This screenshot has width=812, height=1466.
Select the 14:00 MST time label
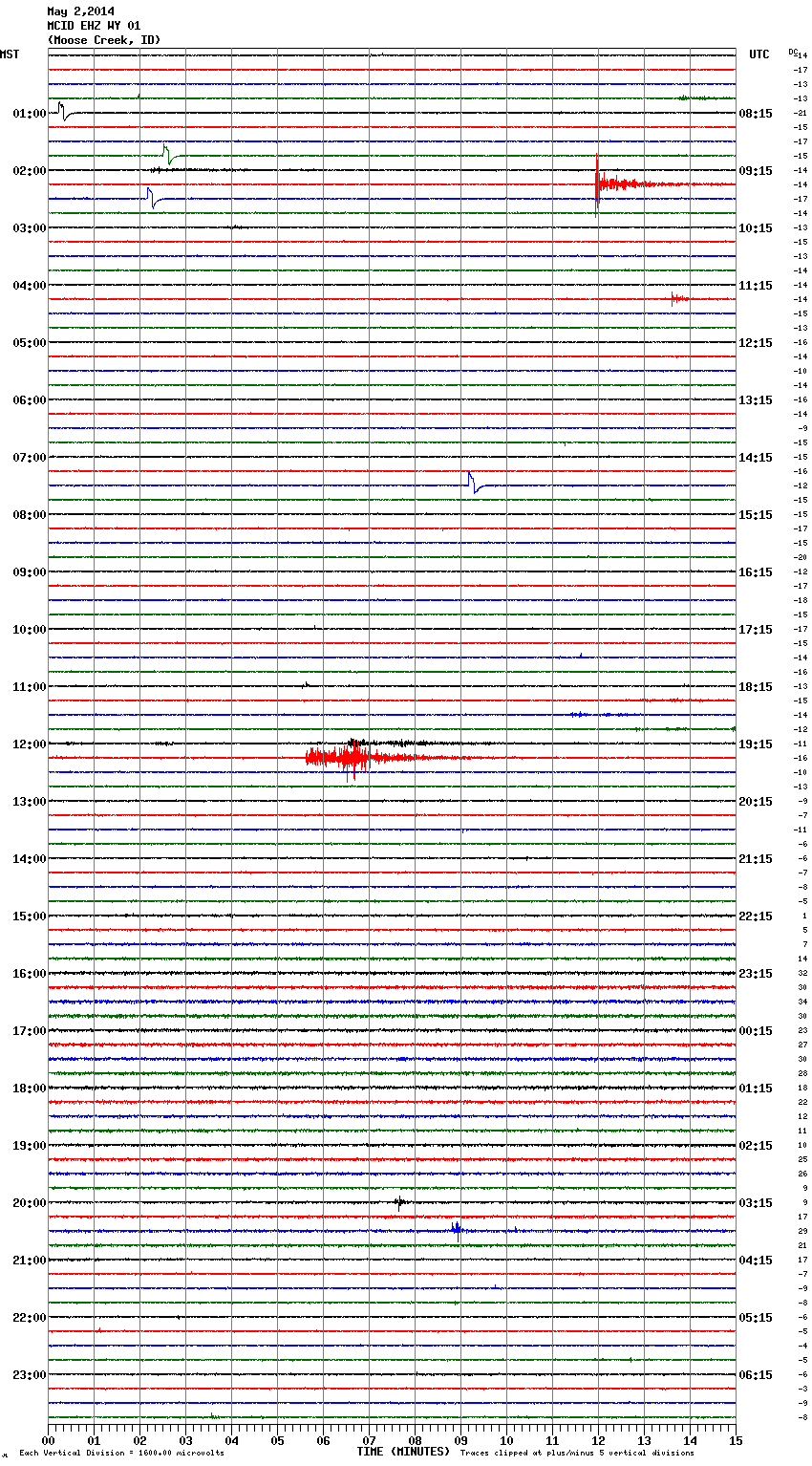(29, 858)
